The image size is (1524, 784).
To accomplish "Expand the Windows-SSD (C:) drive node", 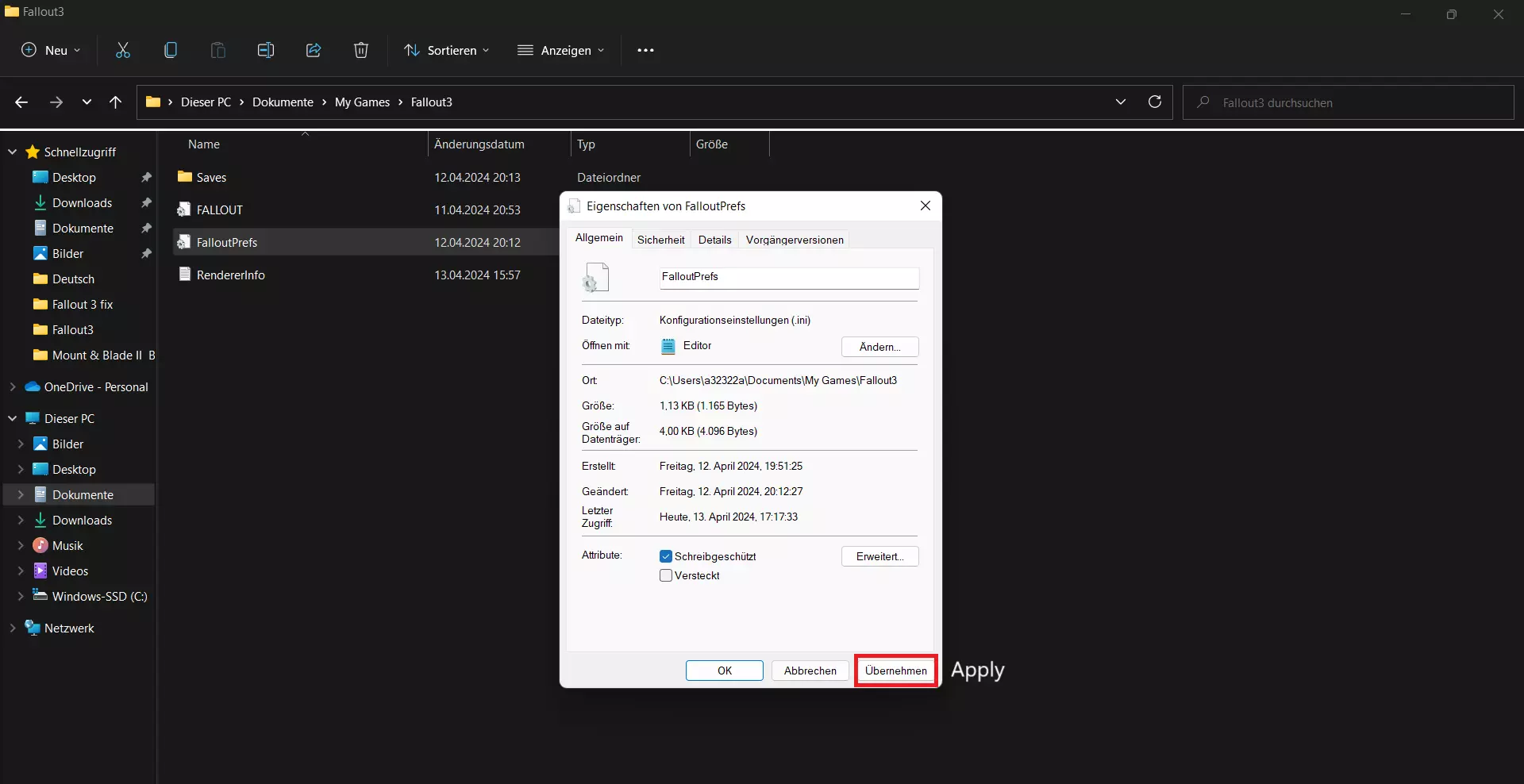I will tap(21, 597).
